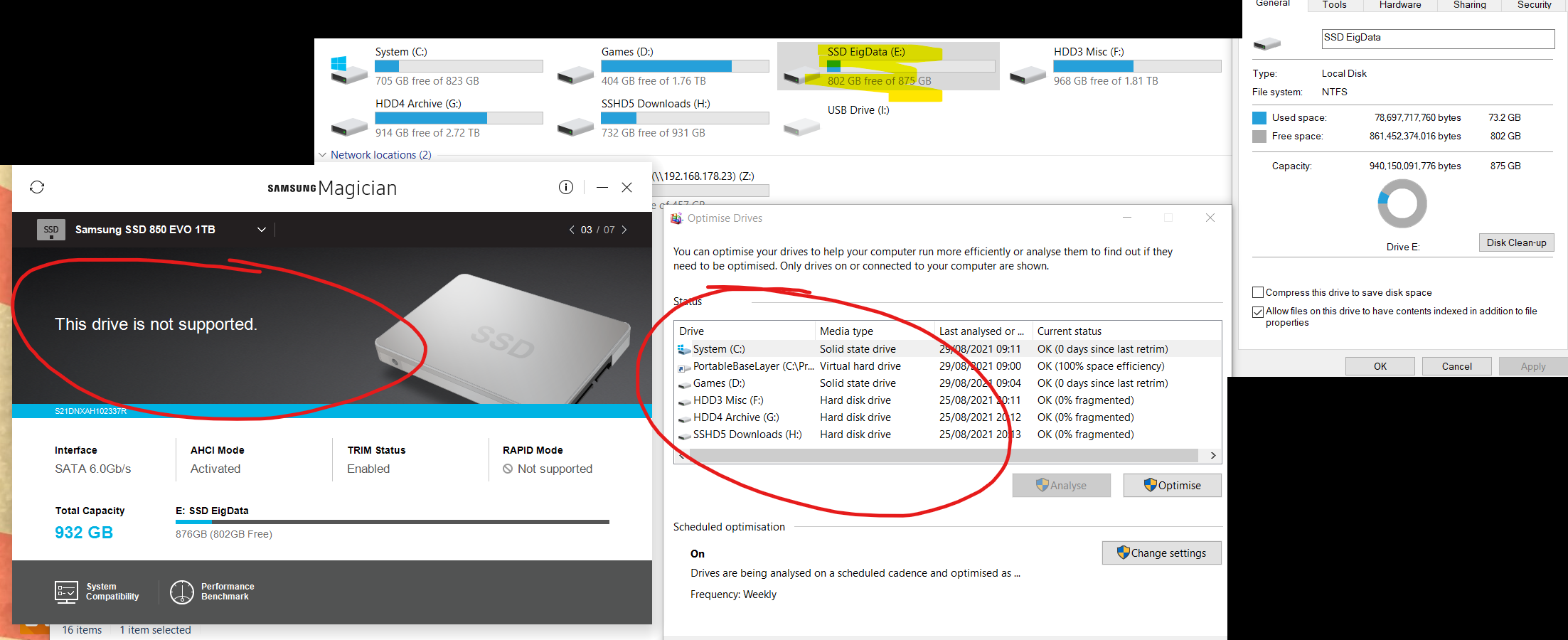
Task: Switch to the Hardware tab in Properties
Action: pyautogui.click(x=1400, y=5)
